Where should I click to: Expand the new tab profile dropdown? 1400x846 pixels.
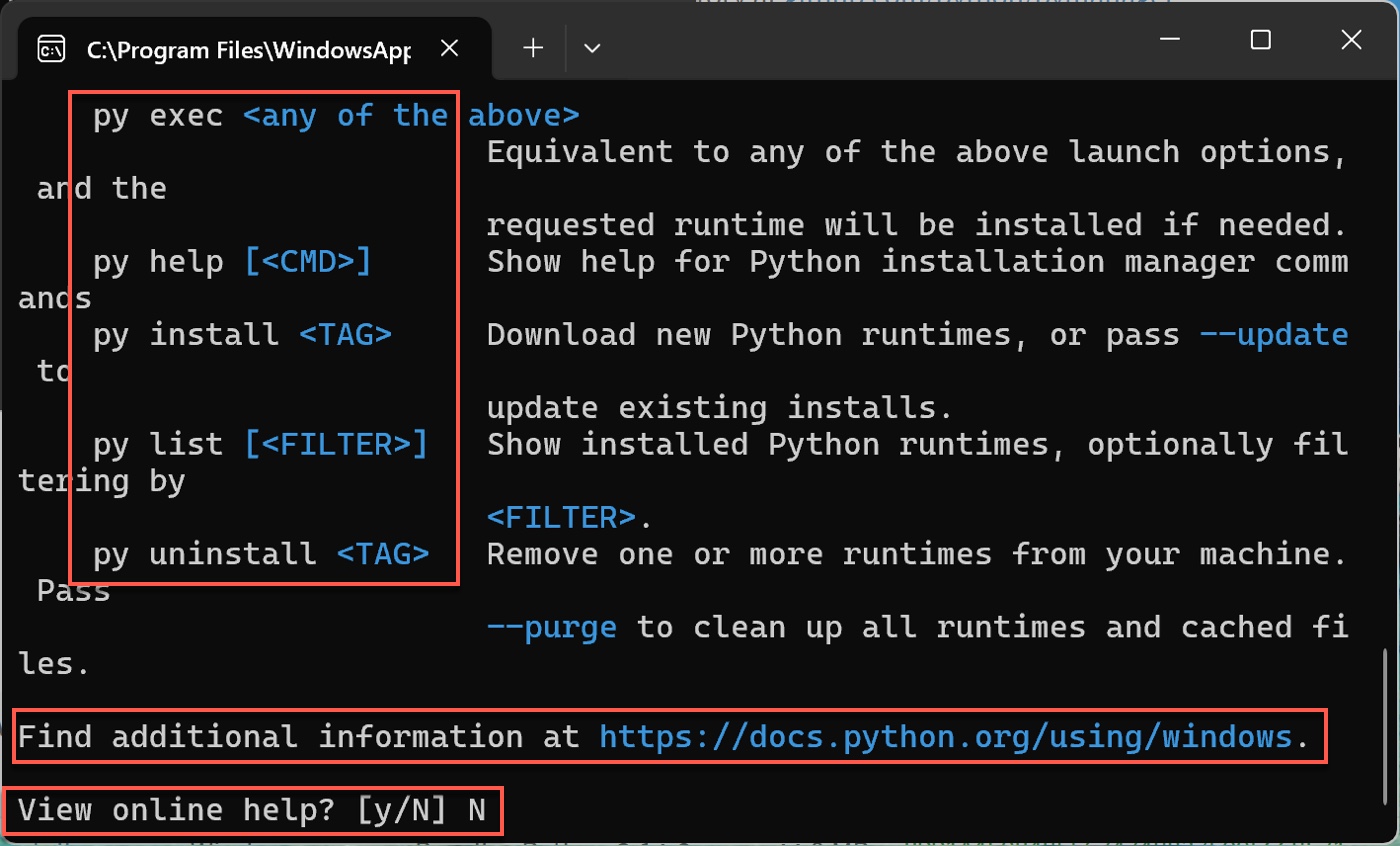pos(592,48)
